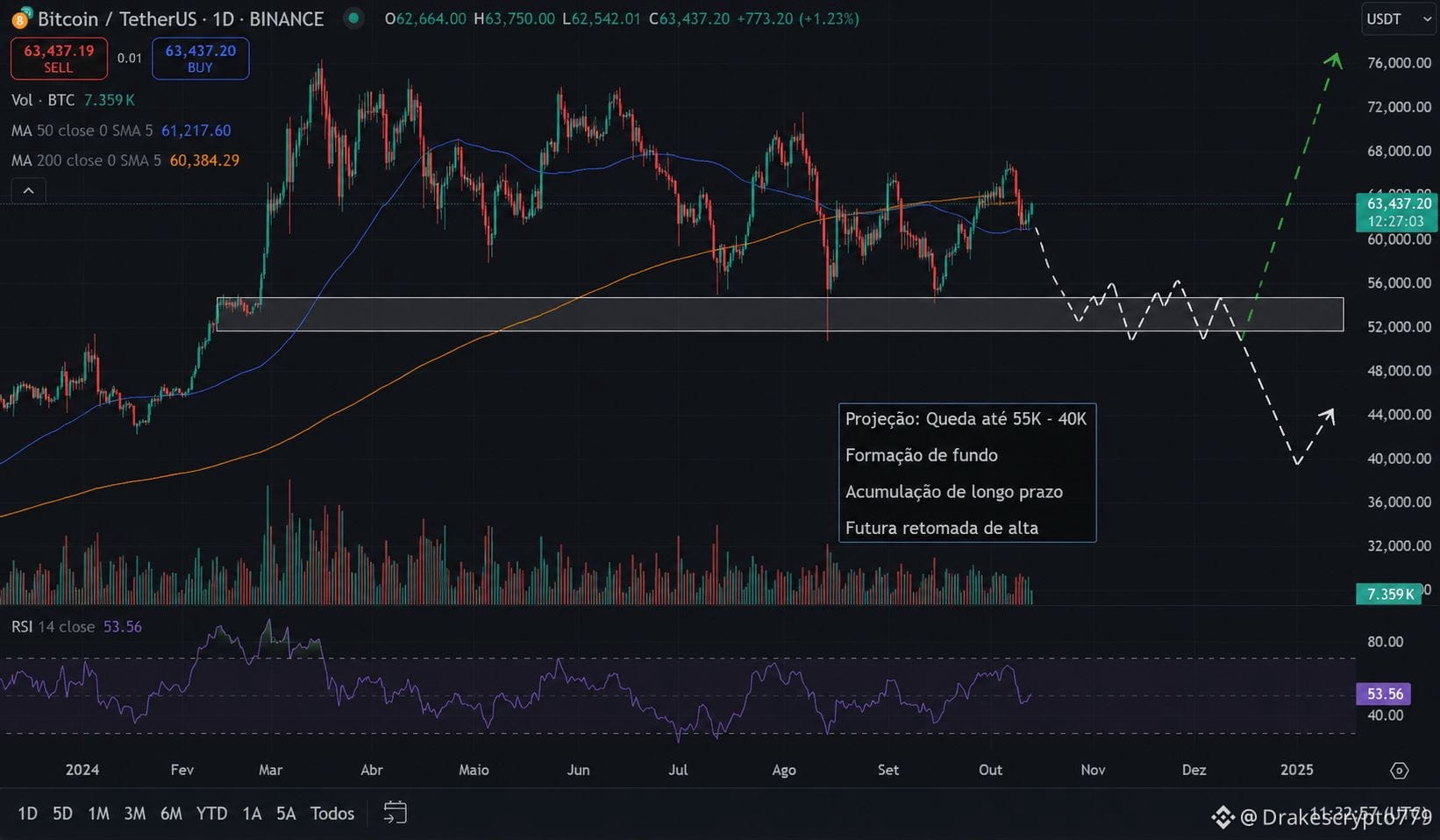Click the 53.56 RSI label on axis
Viewport: 1440px width, 840px height.
(1385, 694)
